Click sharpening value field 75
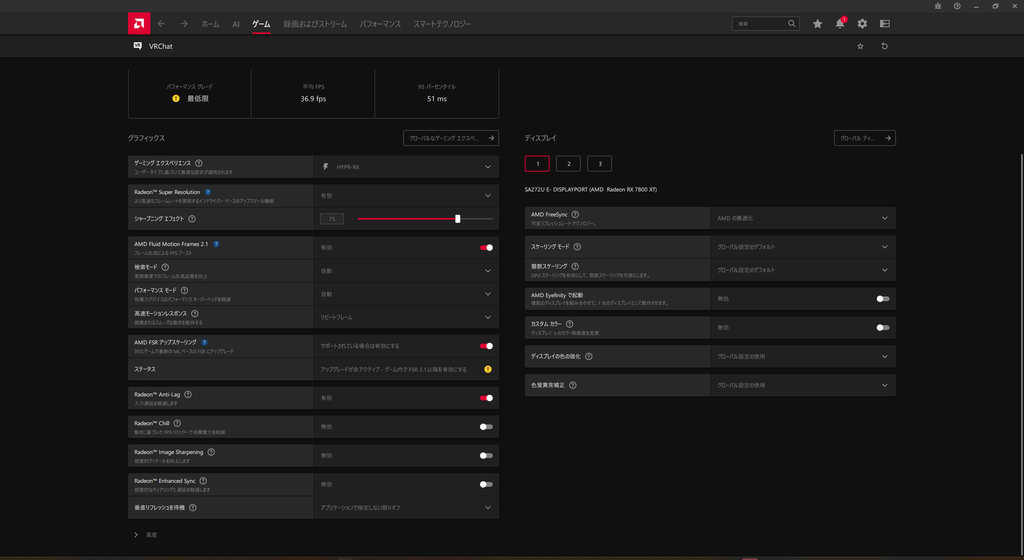 coord(332,219)
